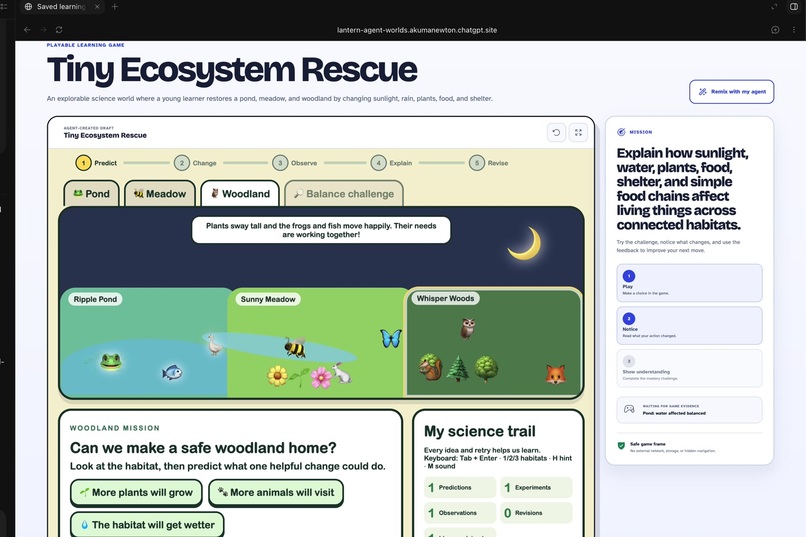Click the browser back arrow
The image size is (806, 537).
point(27,30)
